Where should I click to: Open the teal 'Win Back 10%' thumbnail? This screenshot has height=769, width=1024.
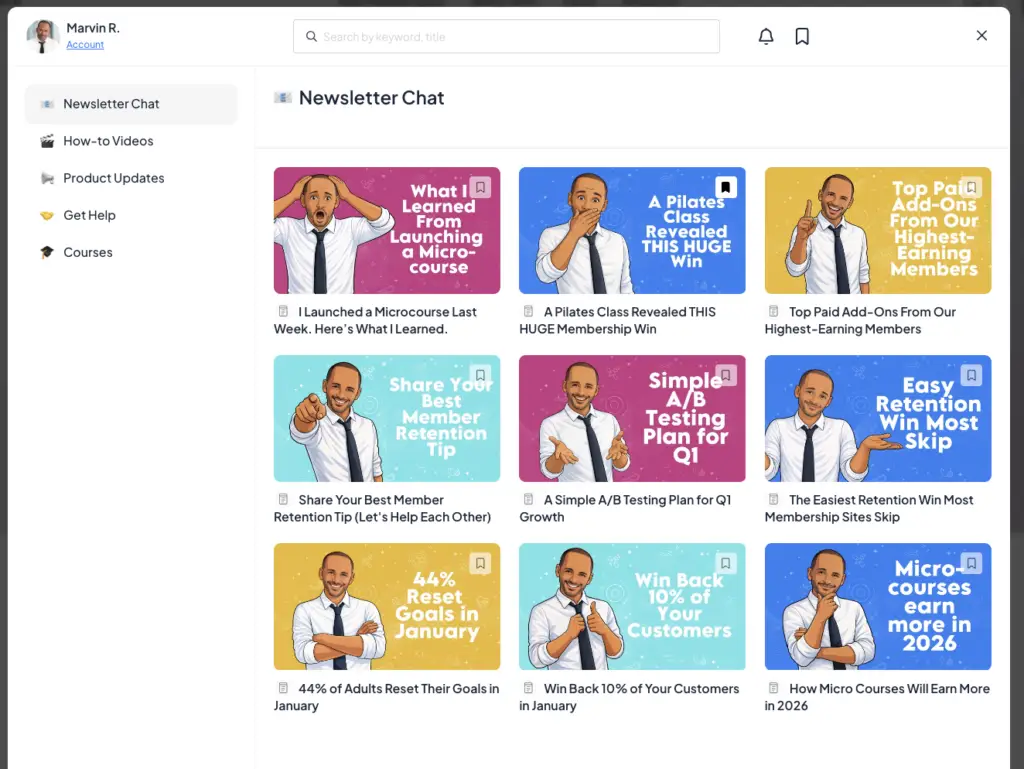632,606
